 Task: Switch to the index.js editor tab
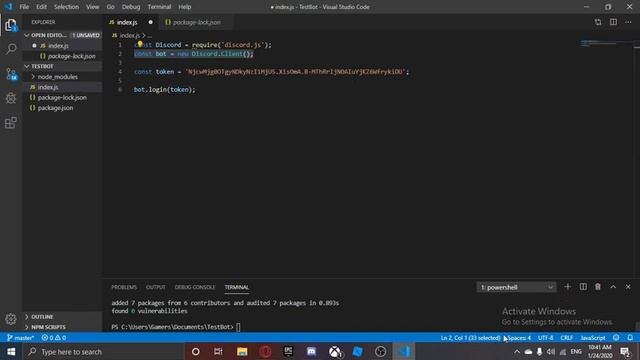click(131, 22)
